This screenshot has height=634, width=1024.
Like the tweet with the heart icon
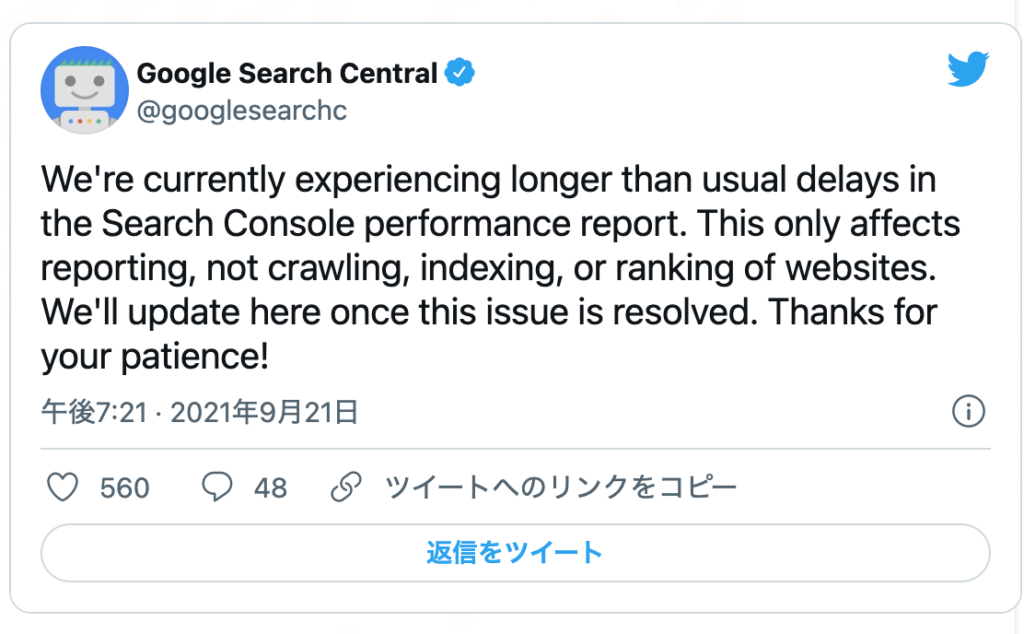[63, 487]
